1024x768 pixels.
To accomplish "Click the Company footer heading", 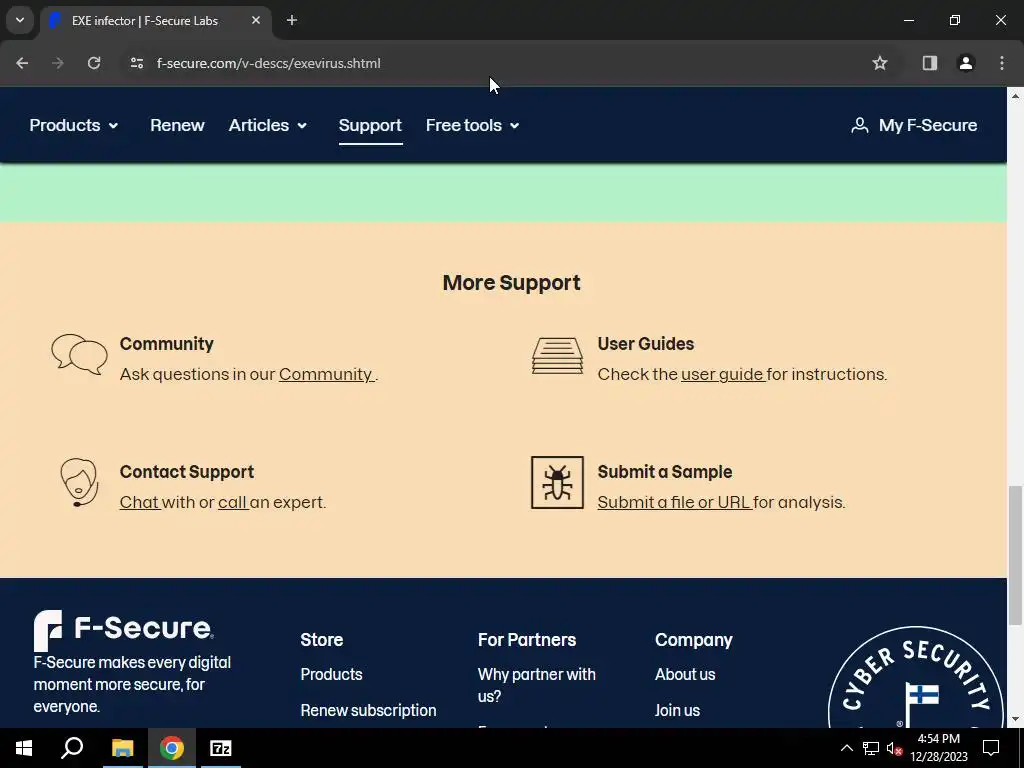I will pos(694,640).
